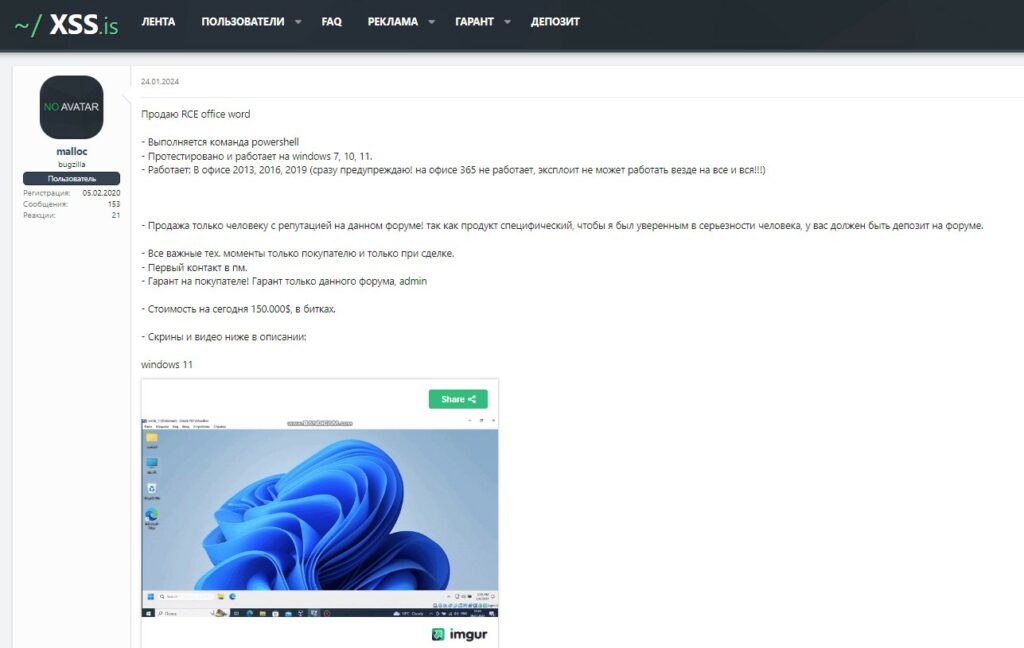Click the folder icon at the top of the embedded desktop

152,438
